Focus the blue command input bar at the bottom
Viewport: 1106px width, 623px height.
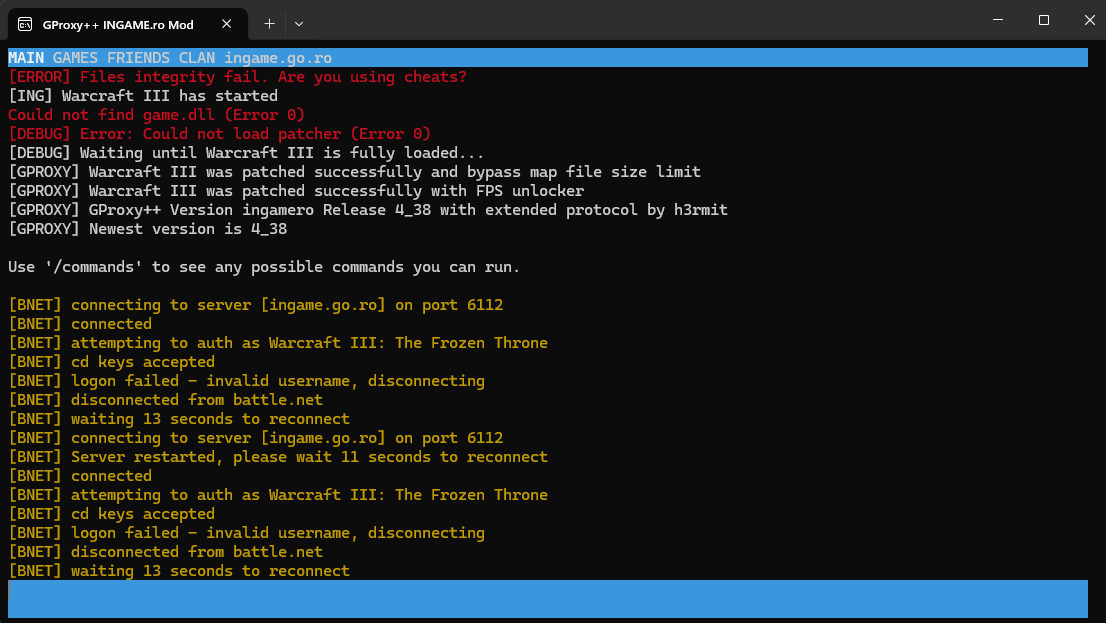pyautogui.click(x=547, y=599)
